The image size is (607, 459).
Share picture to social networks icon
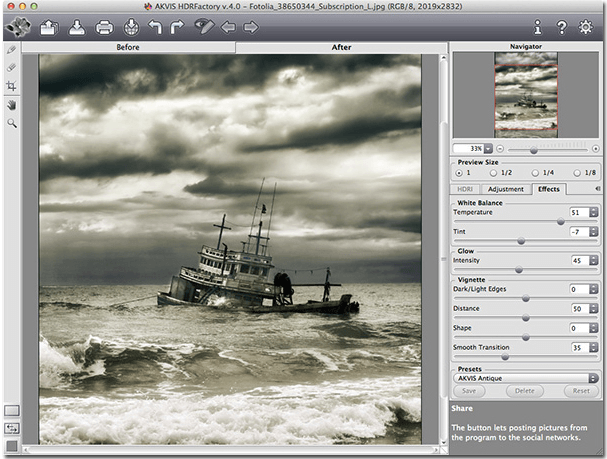(x=131, y=27)
